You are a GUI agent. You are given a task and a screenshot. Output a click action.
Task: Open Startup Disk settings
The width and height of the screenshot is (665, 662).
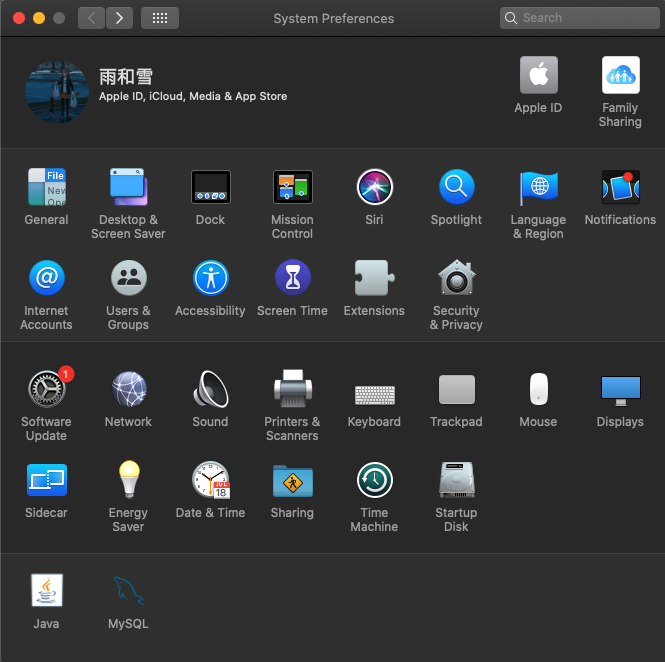[x=457, y=479]
